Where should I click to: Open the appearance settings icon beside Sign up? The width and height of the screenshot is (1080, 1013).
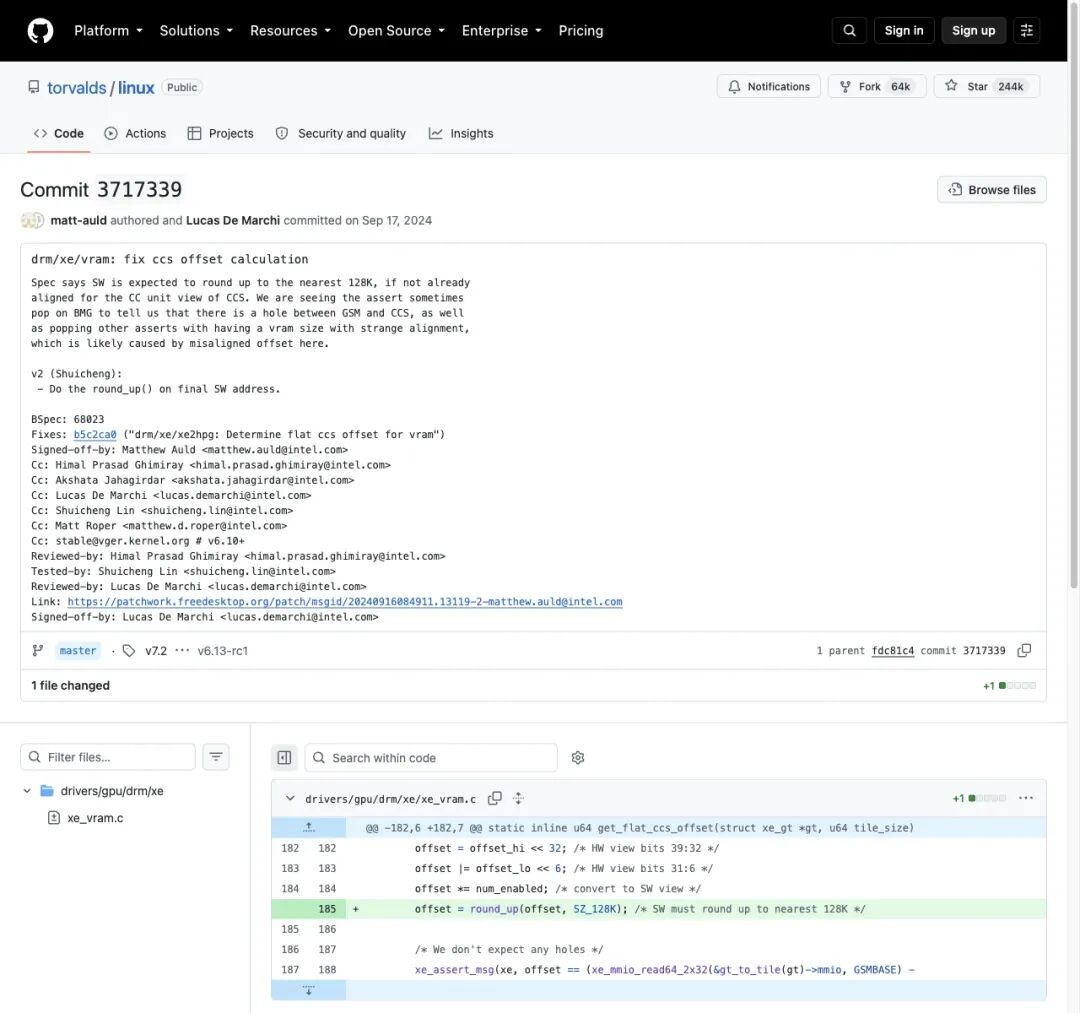tap(1026, 30)
